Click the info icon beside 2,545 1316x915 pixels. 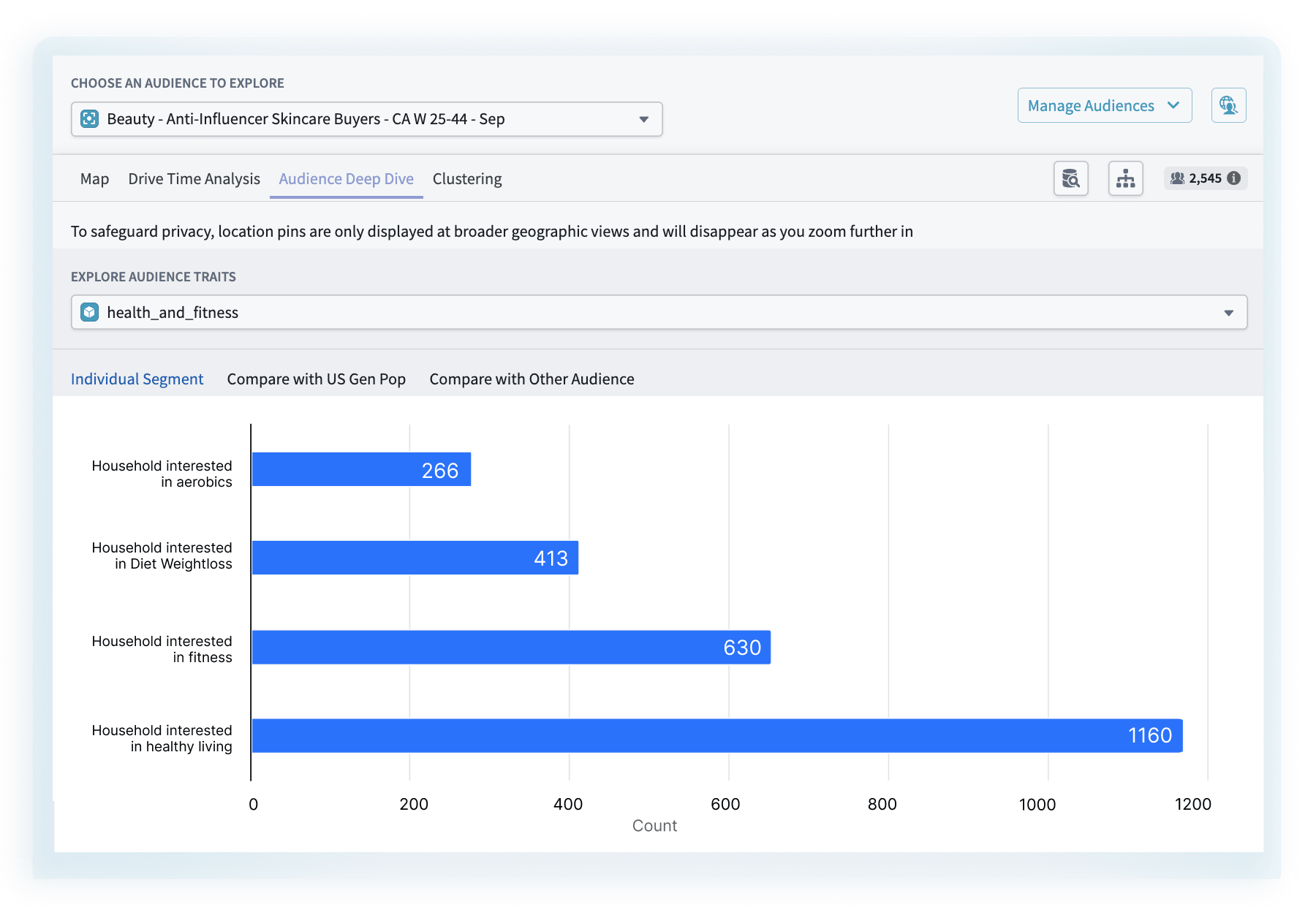pyautogui.click(x=1234, y=178)
